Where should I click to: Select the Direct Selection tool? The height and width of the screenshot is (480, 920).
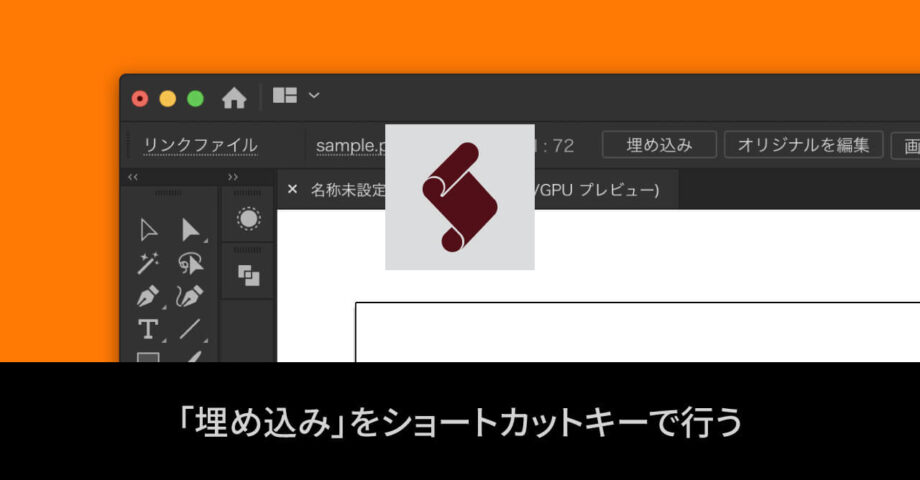(x=191, y=230)
